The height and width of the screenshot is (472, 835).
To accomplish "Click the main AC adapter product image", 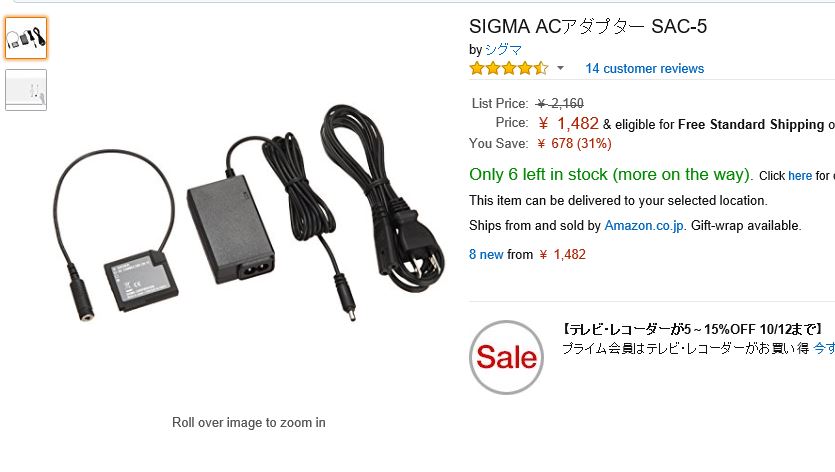I will pos(249,214).
